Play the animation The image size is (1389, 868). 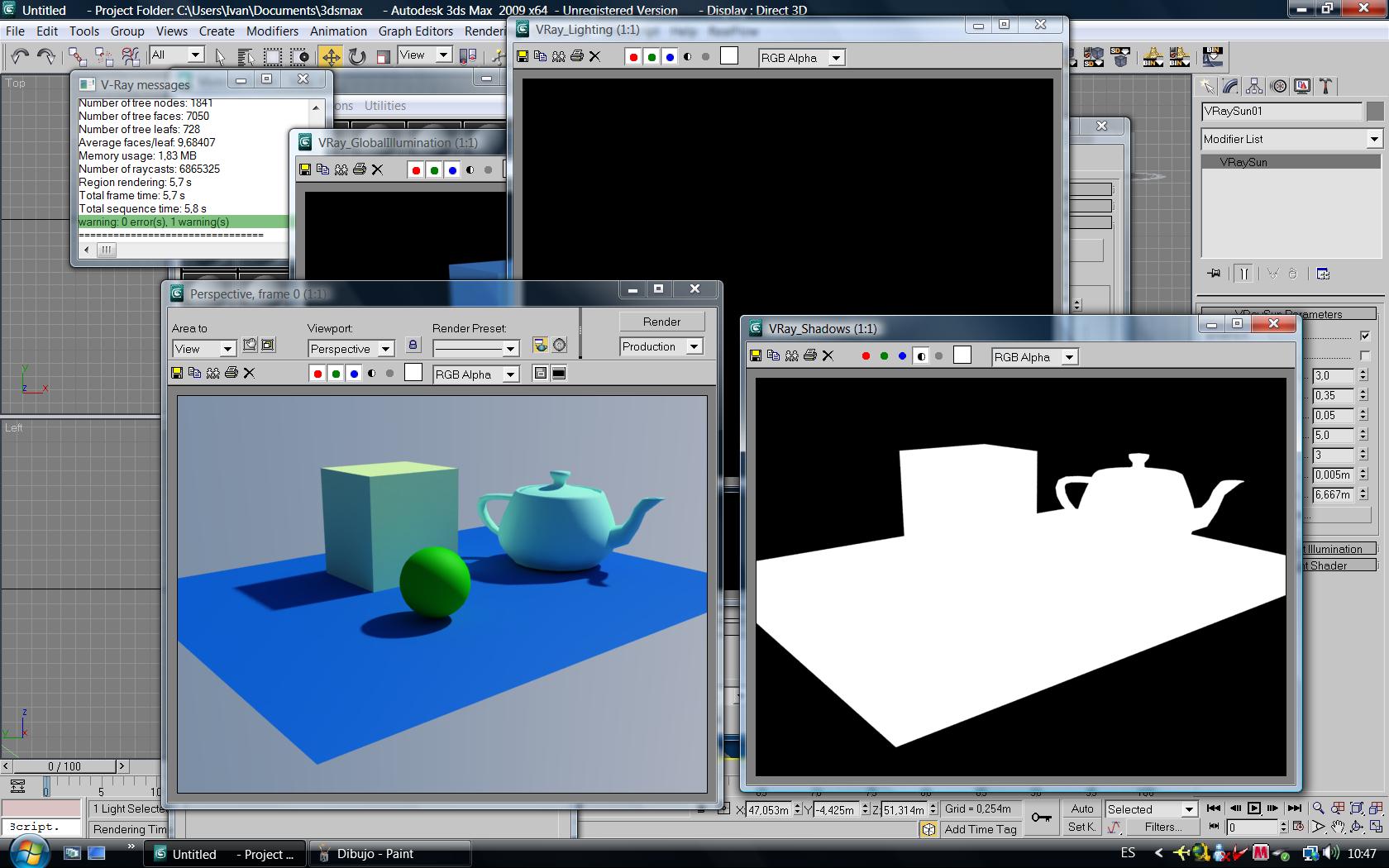(1254, 808)
